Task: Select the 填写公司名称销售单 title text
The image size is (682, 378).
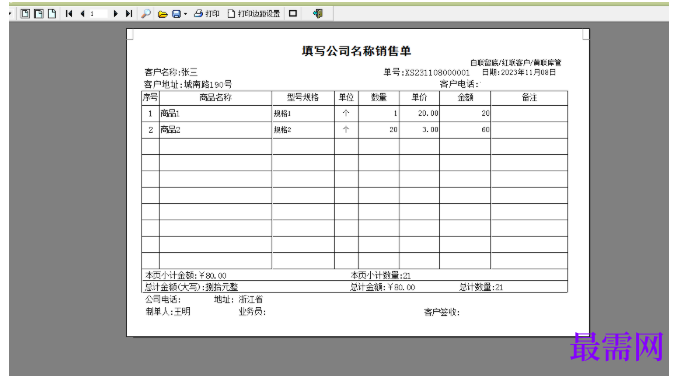Action: (x=357, y=51)
